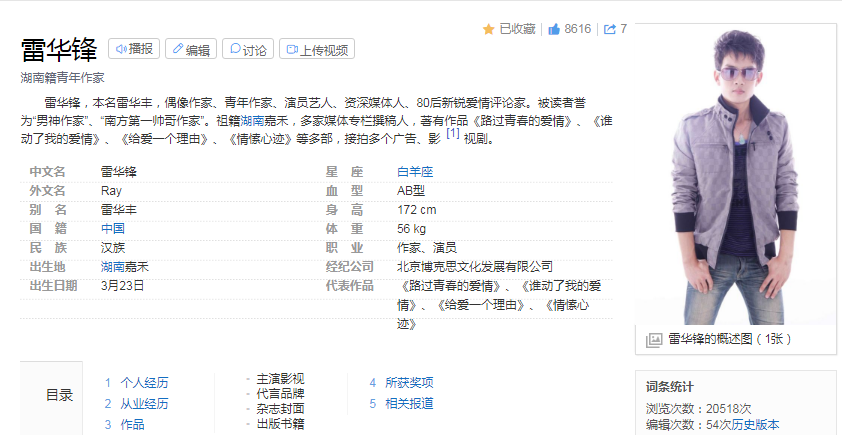The height and width of the screenshot is (435, 842).
Task: Click the 编辑 pencil button
Action: [190, 49]
